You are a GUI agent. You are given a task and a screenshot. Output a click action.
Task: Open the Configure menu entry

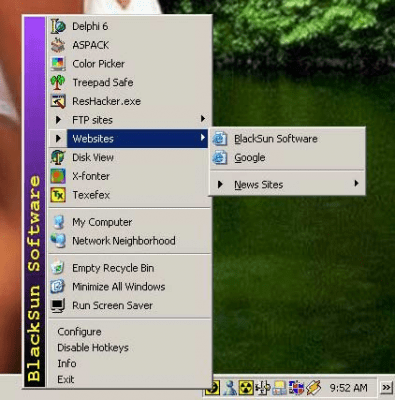click(x=79, y=332)
